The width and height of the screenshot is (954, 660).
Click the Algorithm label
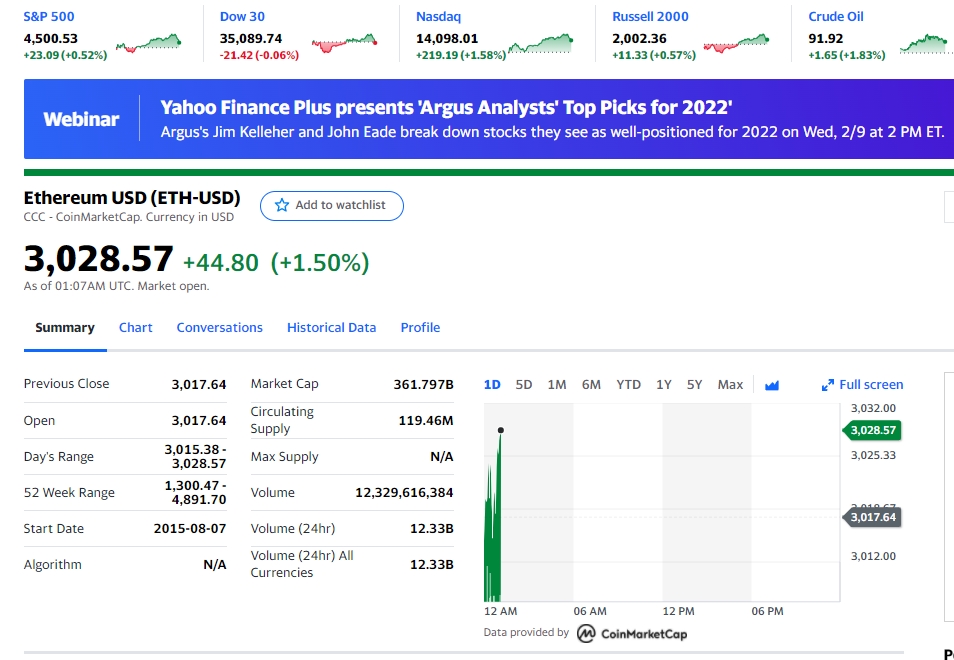[52, 565]
